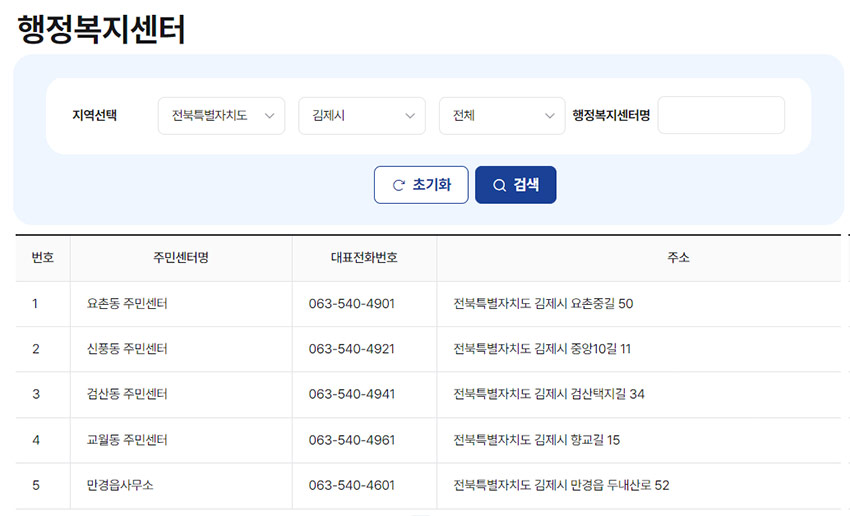Click phone number 063-540-4901

tap(352, 304)
